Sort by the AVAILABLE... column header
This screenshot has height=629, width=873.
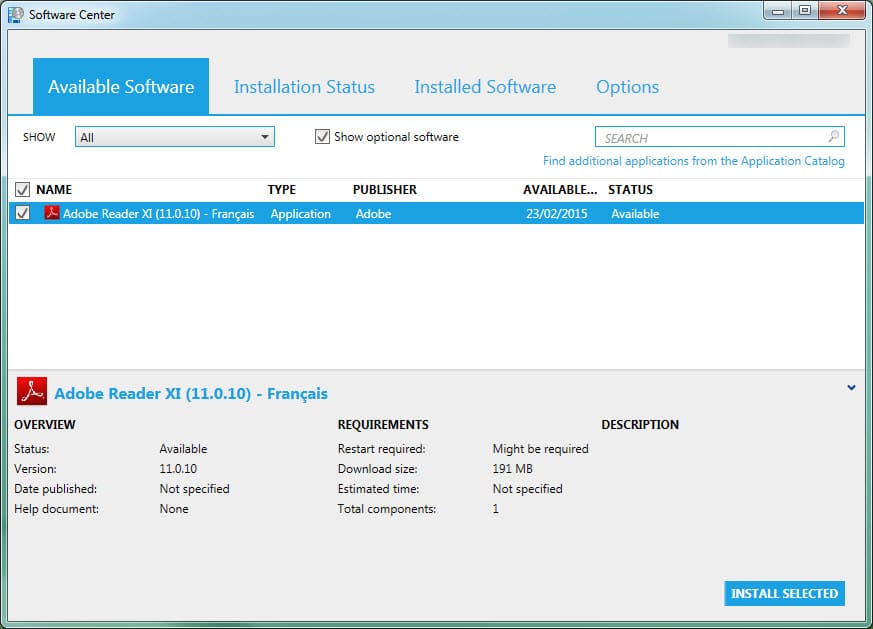(x=560, y=190)
